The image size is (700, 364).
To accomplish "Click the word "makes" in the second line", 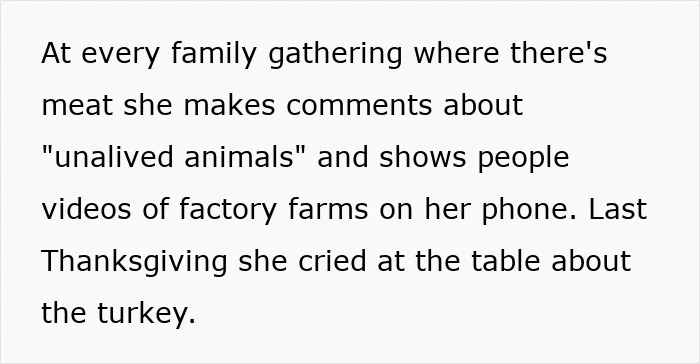I will pos(229,105).
